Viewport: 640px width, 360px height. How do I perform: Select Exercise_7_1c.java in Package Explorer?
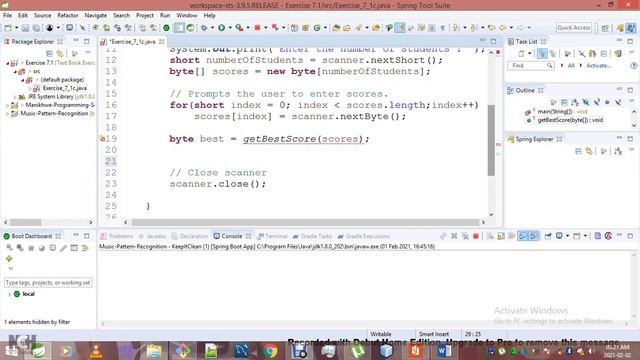click(x=64, y=88)
